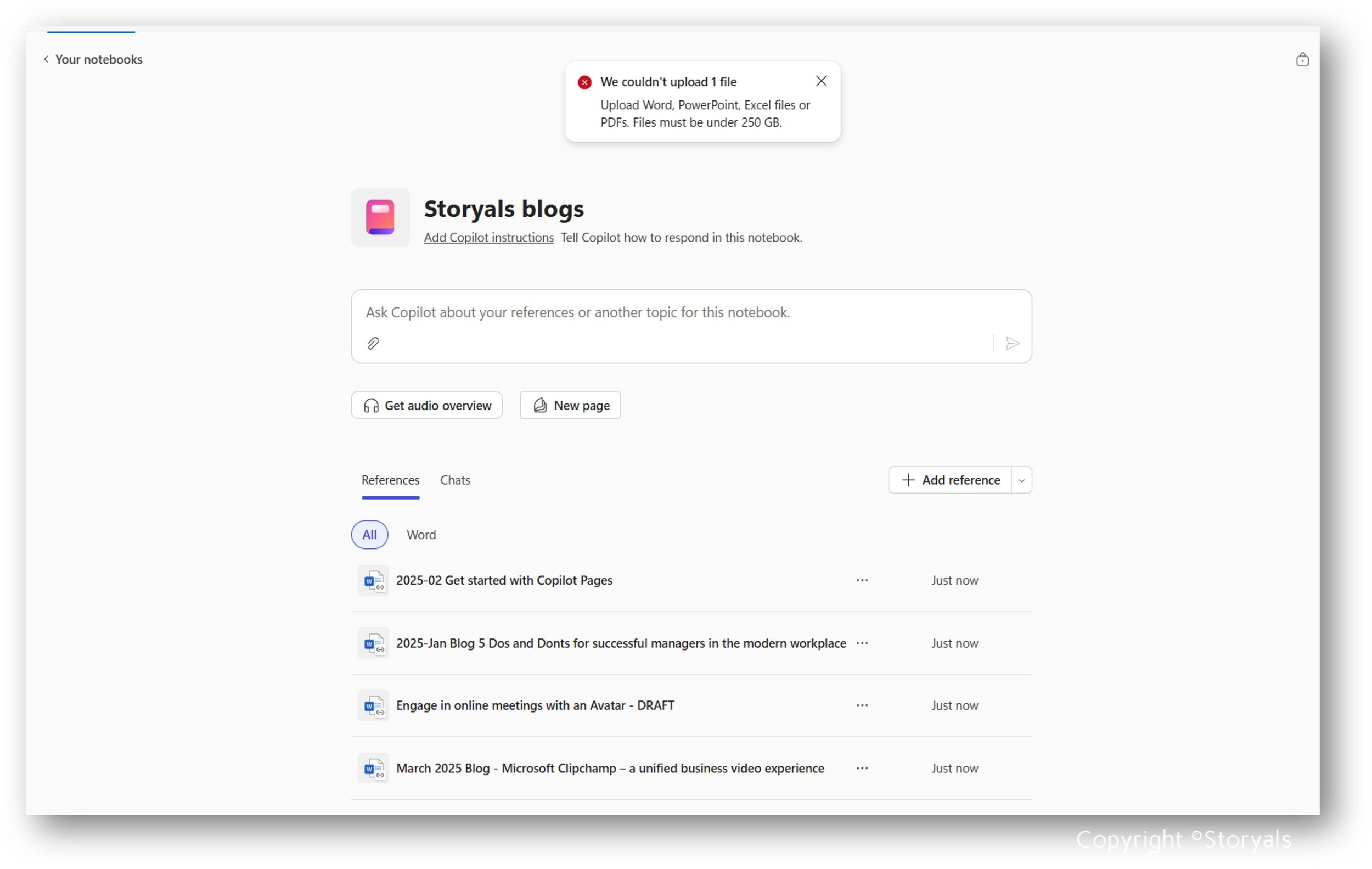
Task: Select the All references filter pill
Action: tap(369, 535)
